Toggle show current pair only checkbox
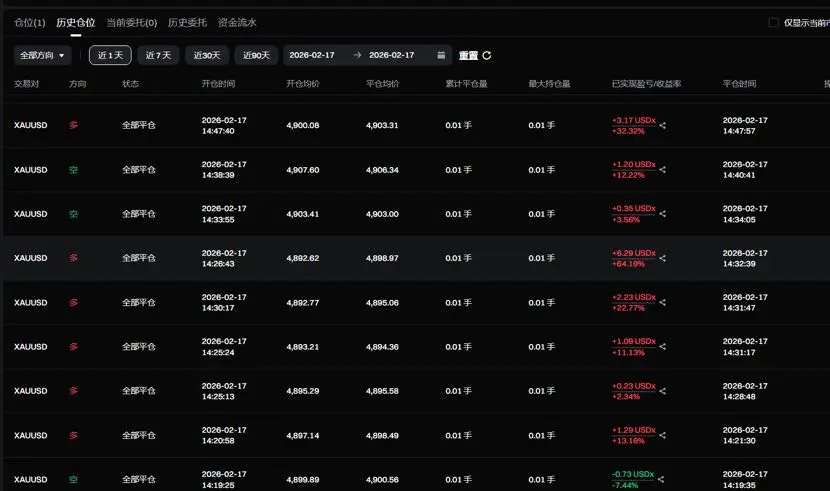The image size is (830, 491). point(773,22)
